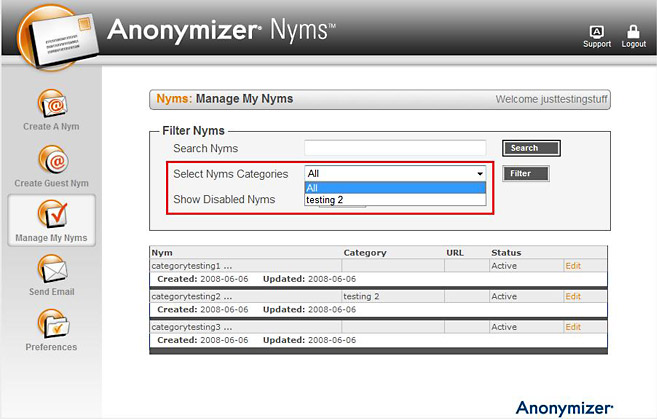The height and width of the screenshot is (419, 657).
Task: Click the Support icon in header
Action: [x=597, y=33]
